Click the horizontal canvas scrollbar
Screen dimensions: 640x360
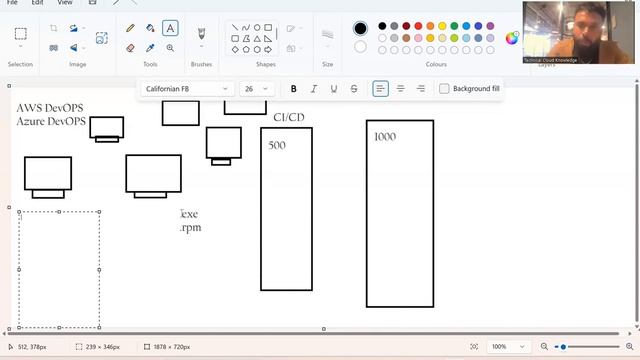tap(313, 333)
